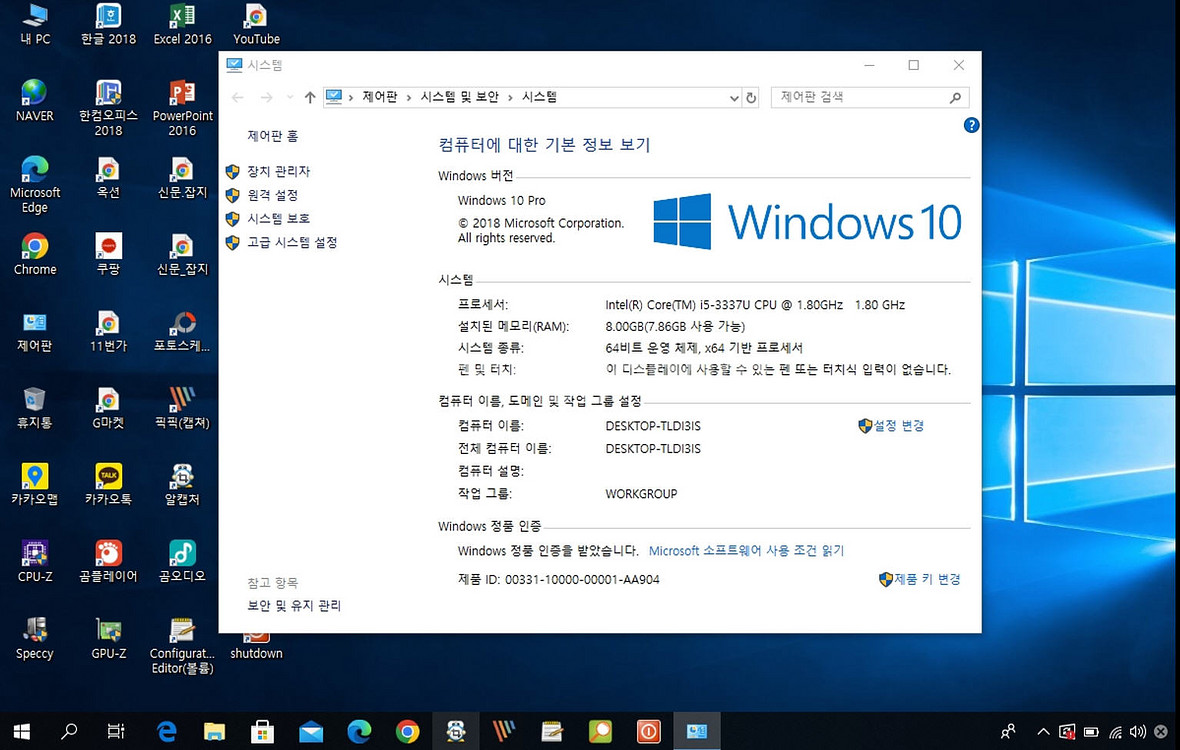The height and width of the screenshot is (750, 1180).
Task: Select 카카오맵 desktop icon
Action: [35, 484]
